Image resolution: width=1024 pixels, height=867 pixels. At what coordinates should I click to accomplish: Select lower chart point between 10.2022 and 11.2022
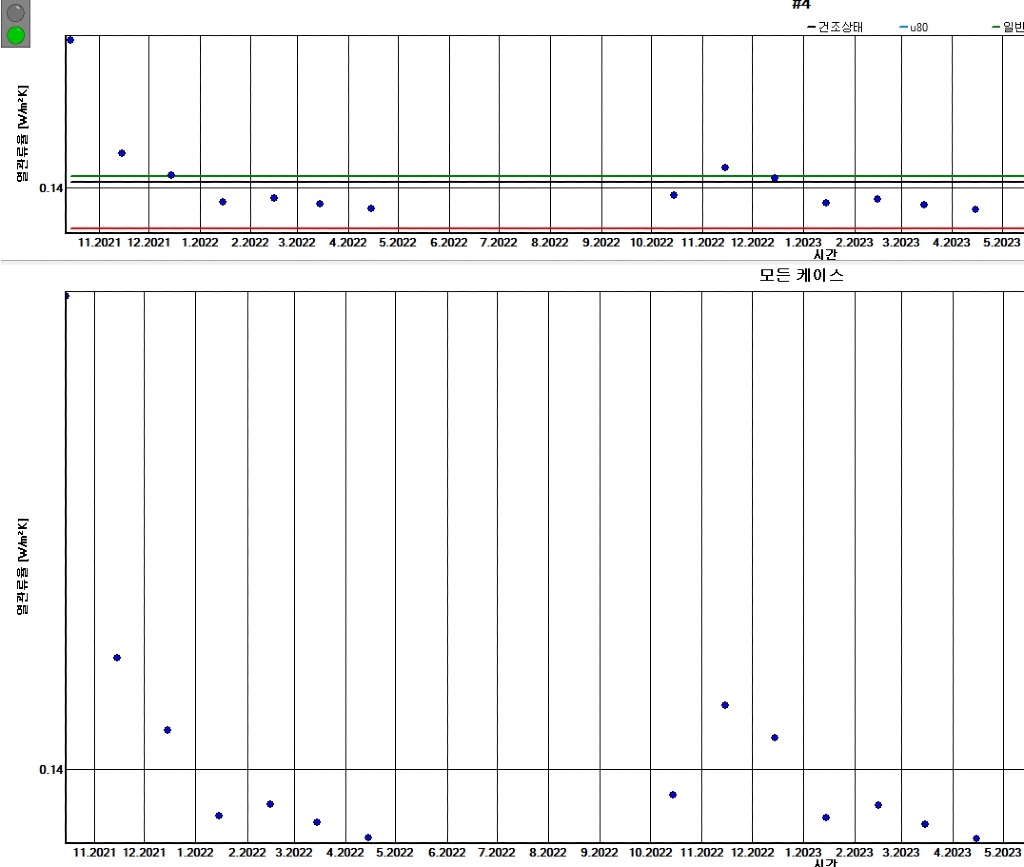click(673, 794)
